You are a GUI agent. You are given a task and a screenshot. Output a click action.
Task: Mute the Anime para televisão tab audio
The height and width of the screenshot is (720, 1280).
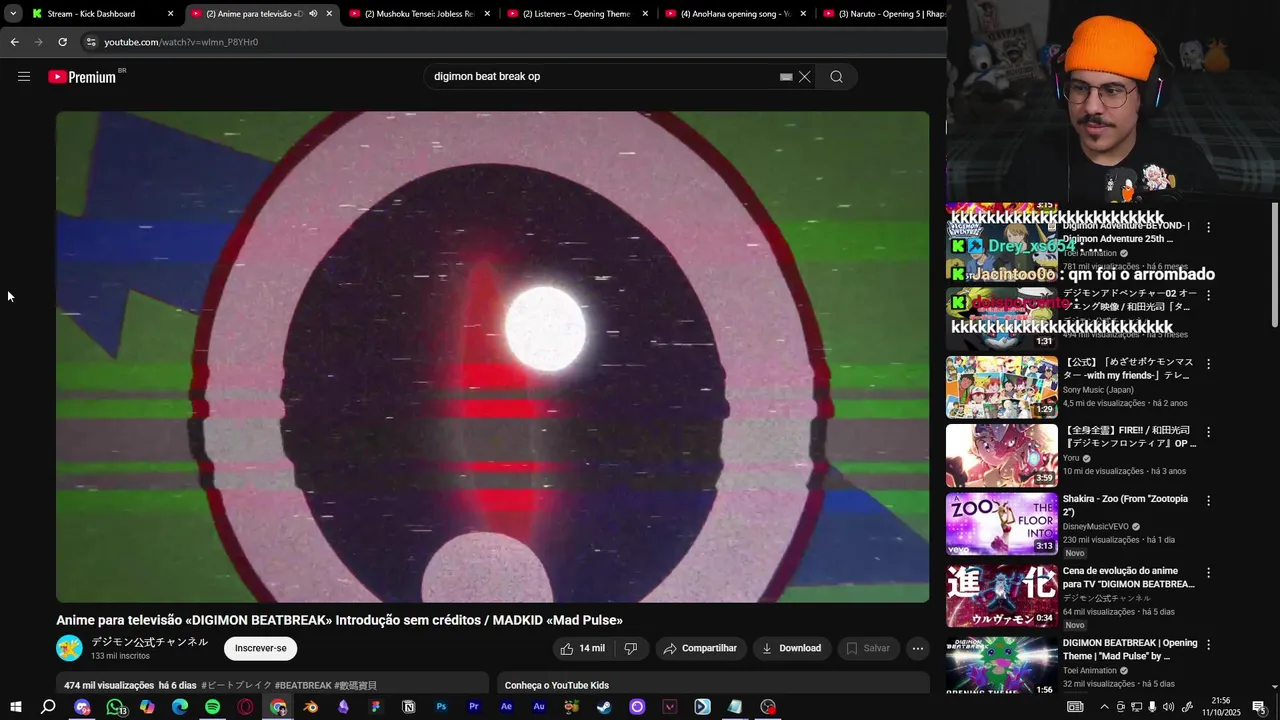[313, 14]
